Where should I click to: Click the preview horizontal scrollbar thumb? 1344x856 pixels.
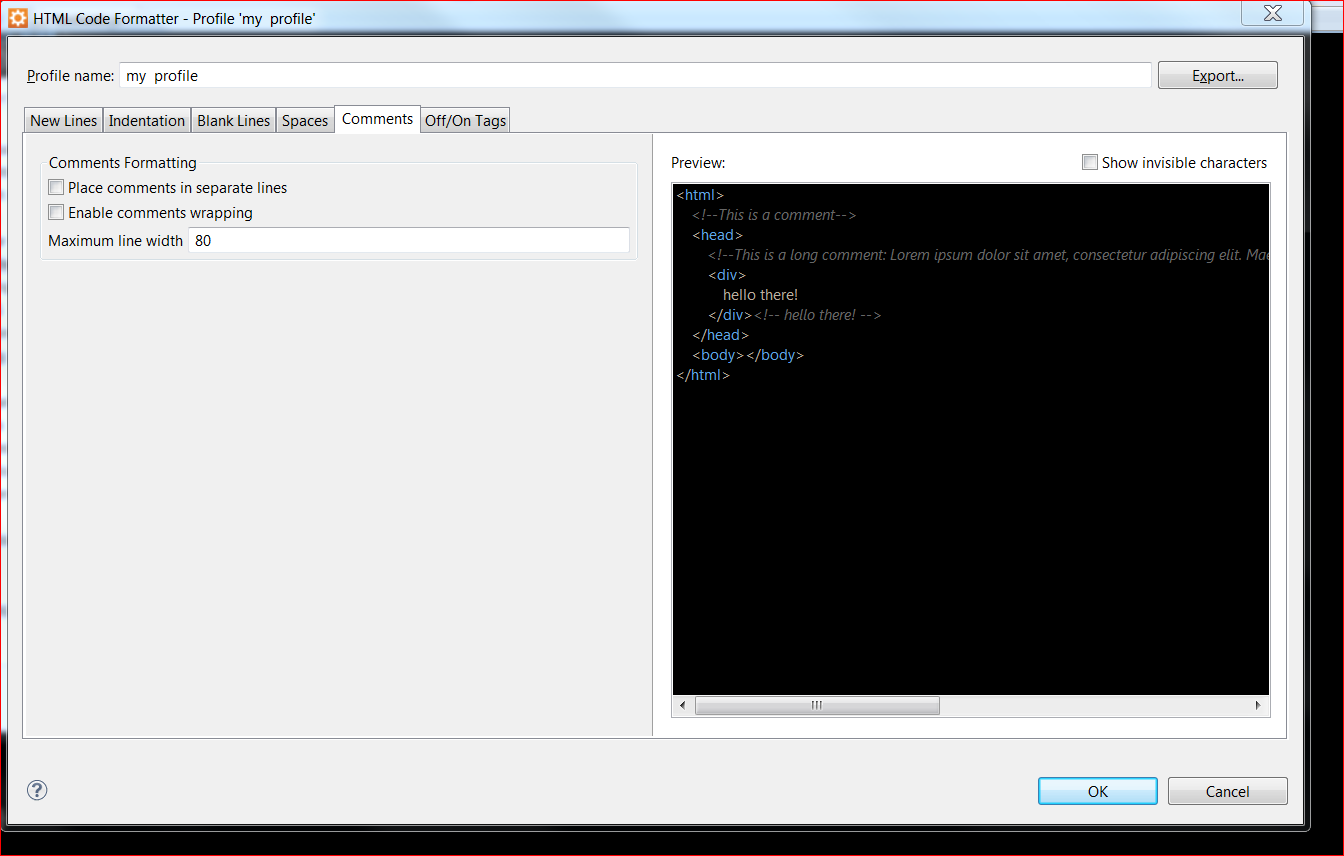817,705
